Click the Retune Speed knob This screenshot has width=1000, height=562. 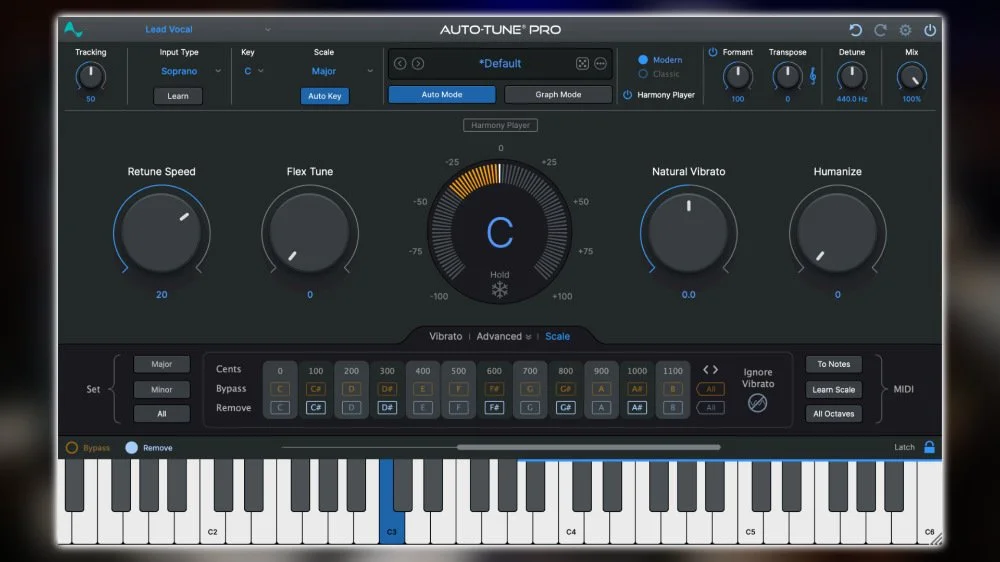161,232
